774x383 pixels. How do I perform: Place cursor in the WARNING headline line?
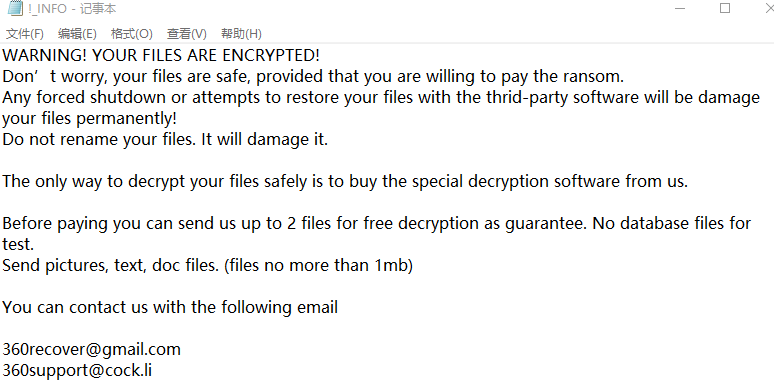point(161,55)
